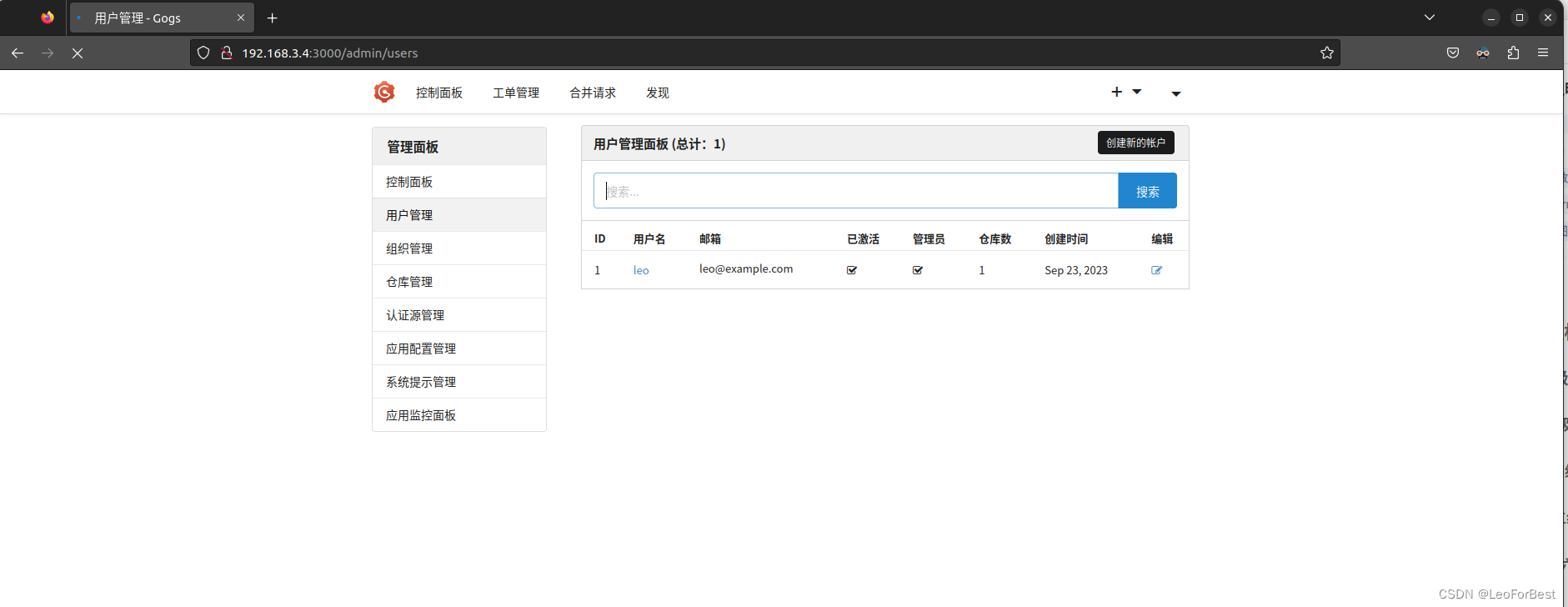Click the shield tracking protection icon
The height and width of the screenshot is (607, 1568).
(203, 53)
